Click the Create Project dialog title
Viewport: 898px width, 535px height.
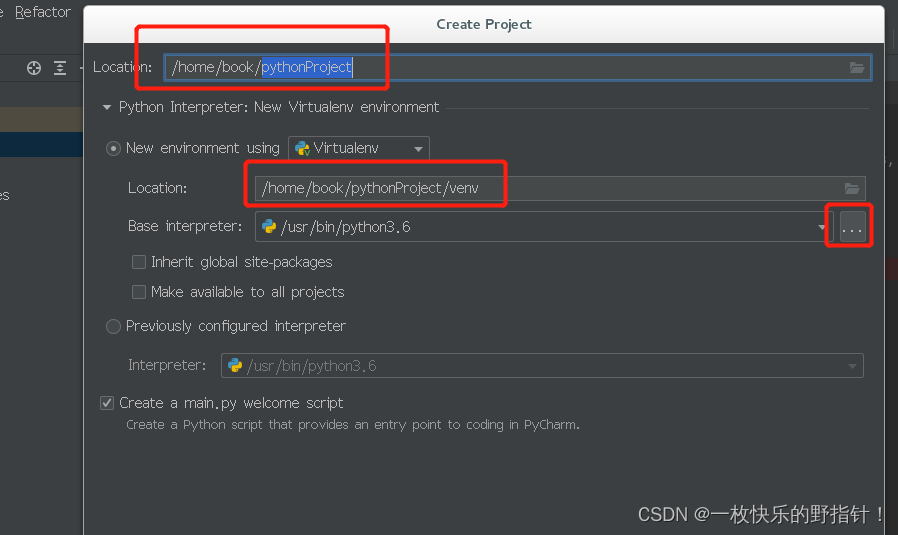pos(484,24)
